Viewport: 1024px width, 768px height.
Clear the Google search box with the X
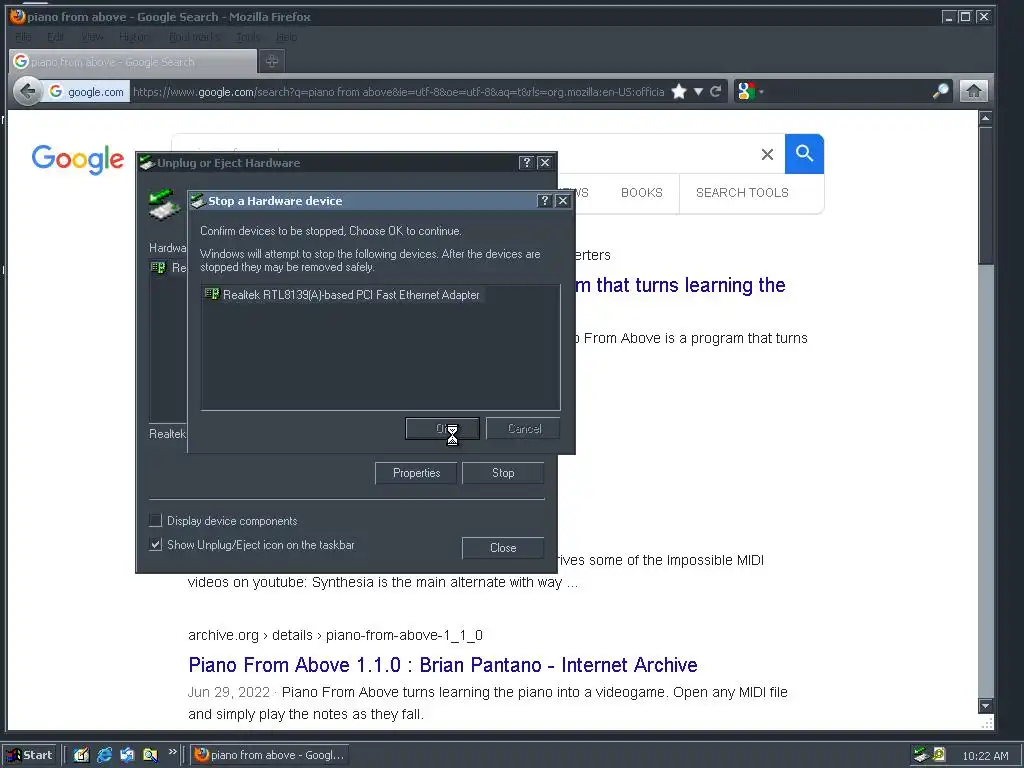tap(767, 154)
